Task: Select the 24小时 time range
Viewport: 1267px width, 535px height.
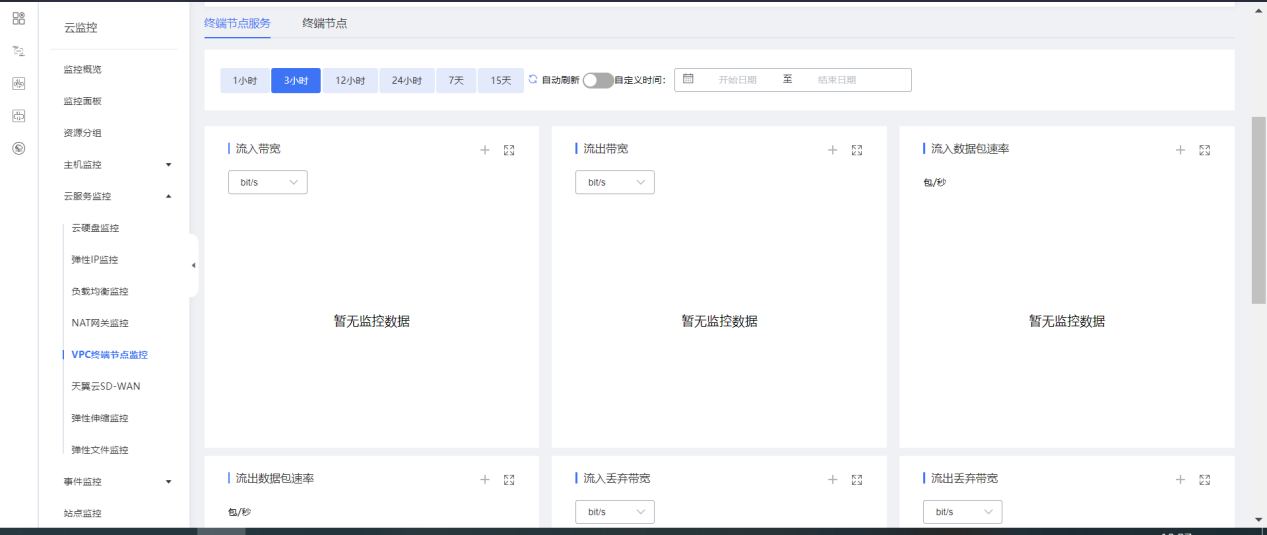Action: tap(406, 80)
